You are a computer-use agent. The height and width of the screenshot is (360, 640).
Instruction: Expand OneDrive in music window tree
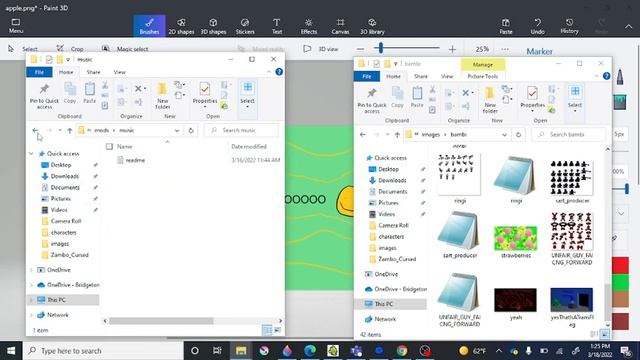31,270
